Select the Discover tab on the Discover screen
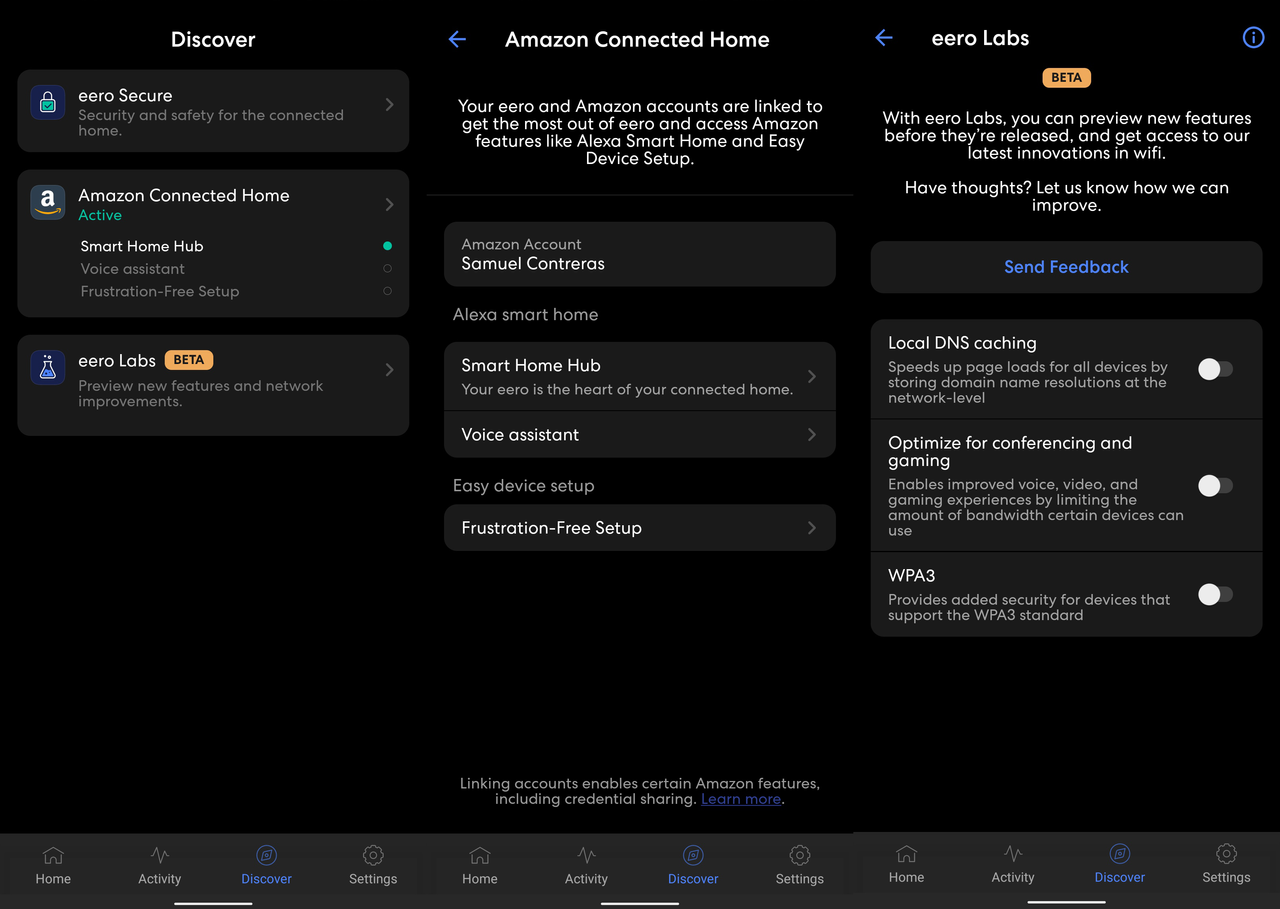 point(266,866)
